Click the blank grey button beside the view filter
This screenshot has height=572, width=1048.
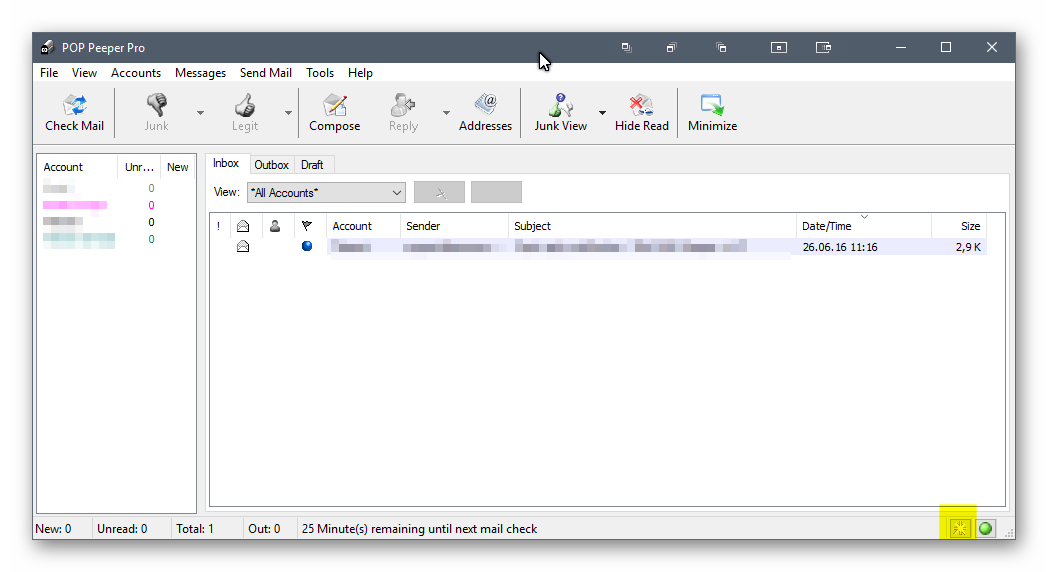click(x=496, y=192)
